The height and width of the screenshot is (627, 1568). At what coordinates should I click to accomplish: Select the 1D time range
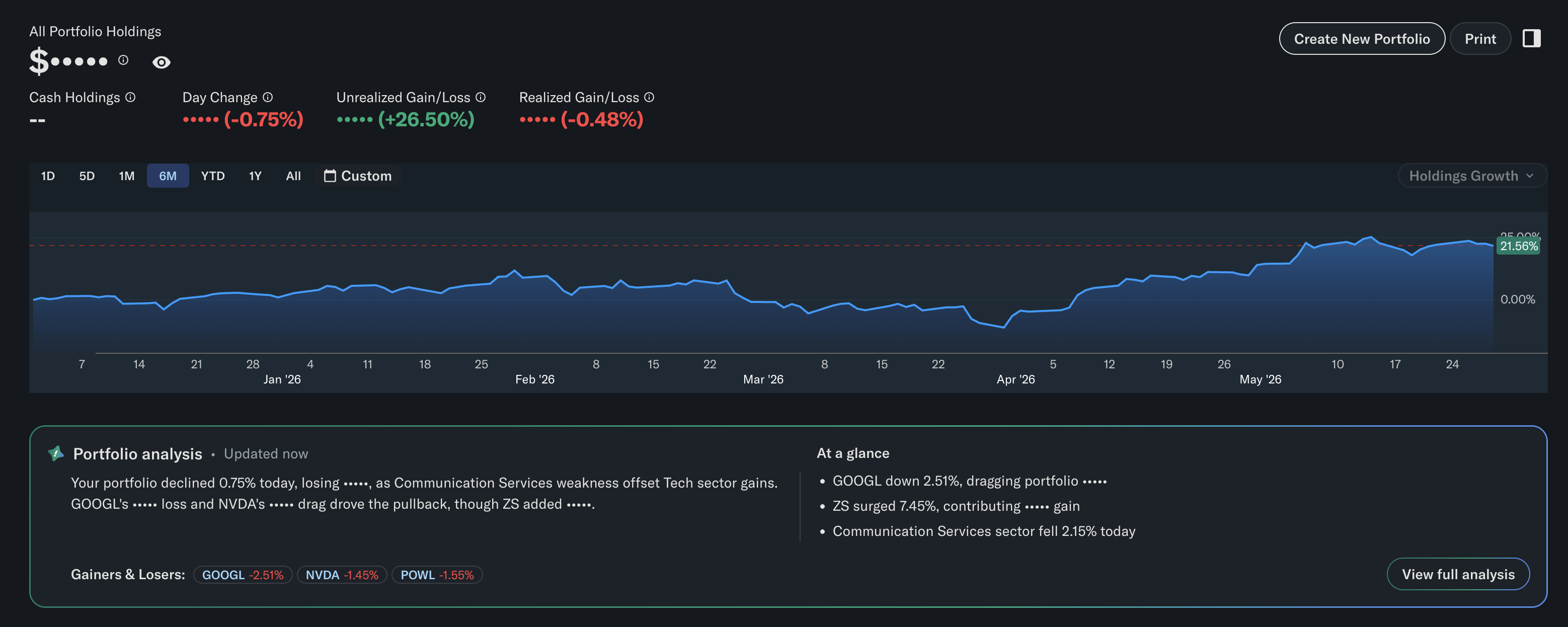[48, 176]
